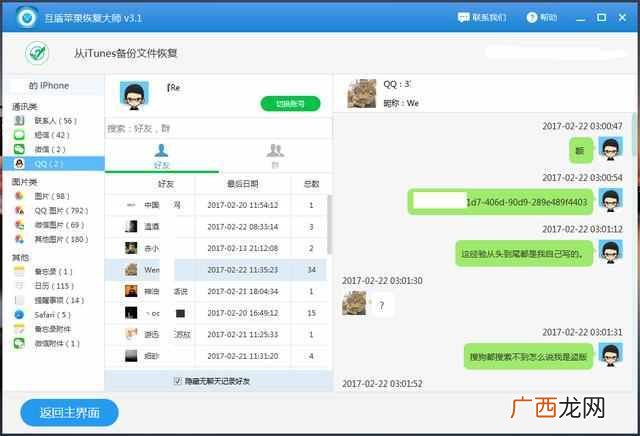Select friend row dated 2017-02-22 08:33:14
The width and height of the screenshot is (640, 436).
216,227
